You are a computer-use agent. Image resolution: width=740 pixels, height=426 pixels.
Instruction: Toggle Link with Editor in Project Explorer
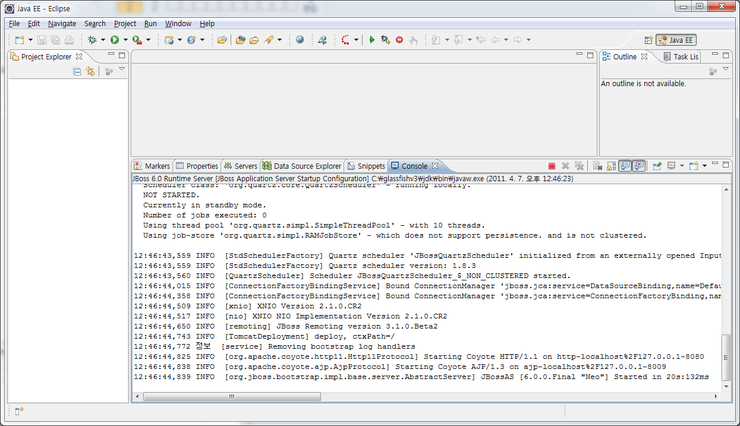coord(90,72)
